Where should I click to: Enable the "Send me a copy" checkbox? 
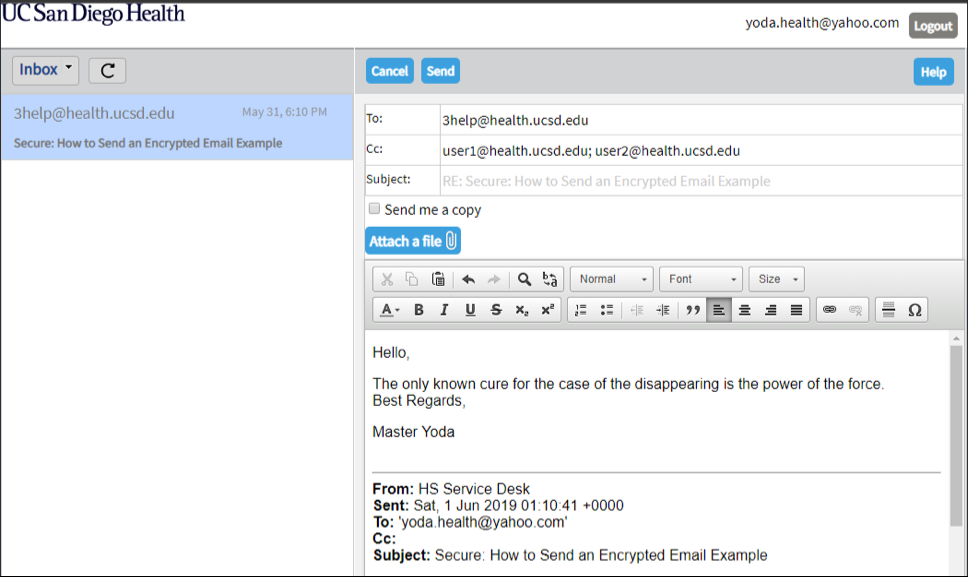click(375, 209)
